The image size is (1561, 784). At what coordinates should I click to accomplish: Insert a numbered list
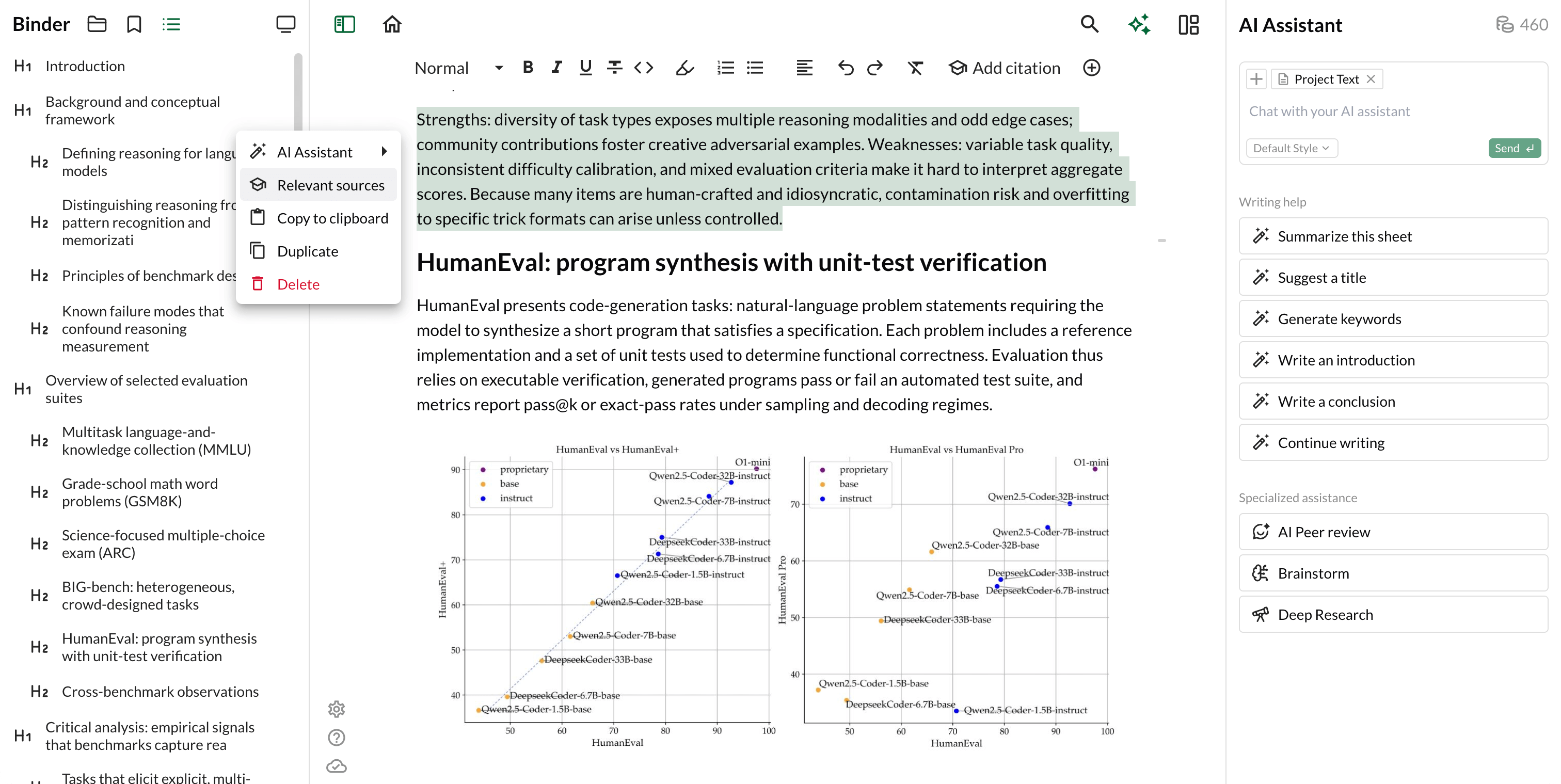tap(725, 67)
